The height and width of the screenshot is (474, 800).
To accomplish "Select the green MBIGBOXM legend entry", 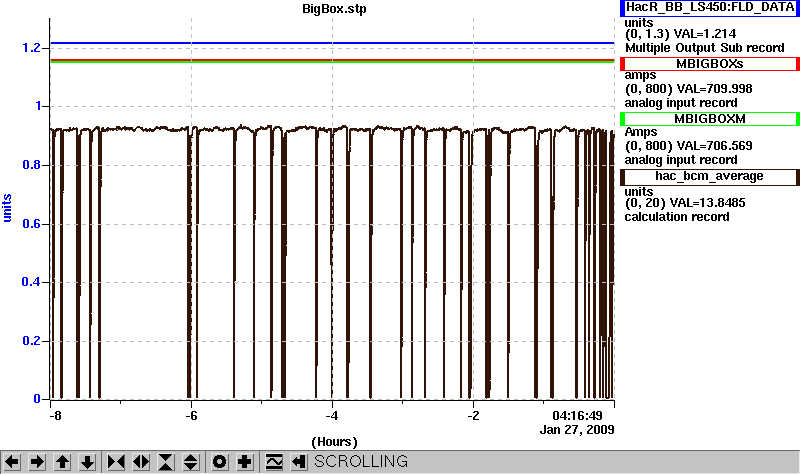I will tap(710, 119).
